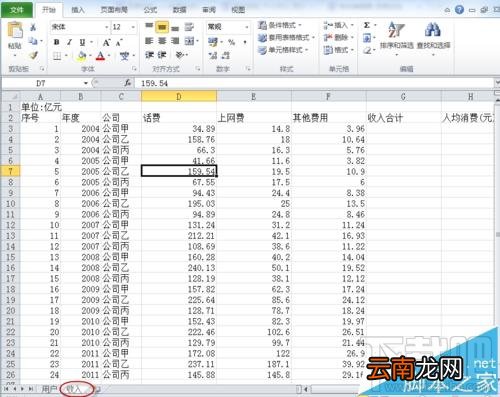This screenshot has width=500, height=397.
Task: Open Alignment dialog launcher
Action: [x=198, y=69]
